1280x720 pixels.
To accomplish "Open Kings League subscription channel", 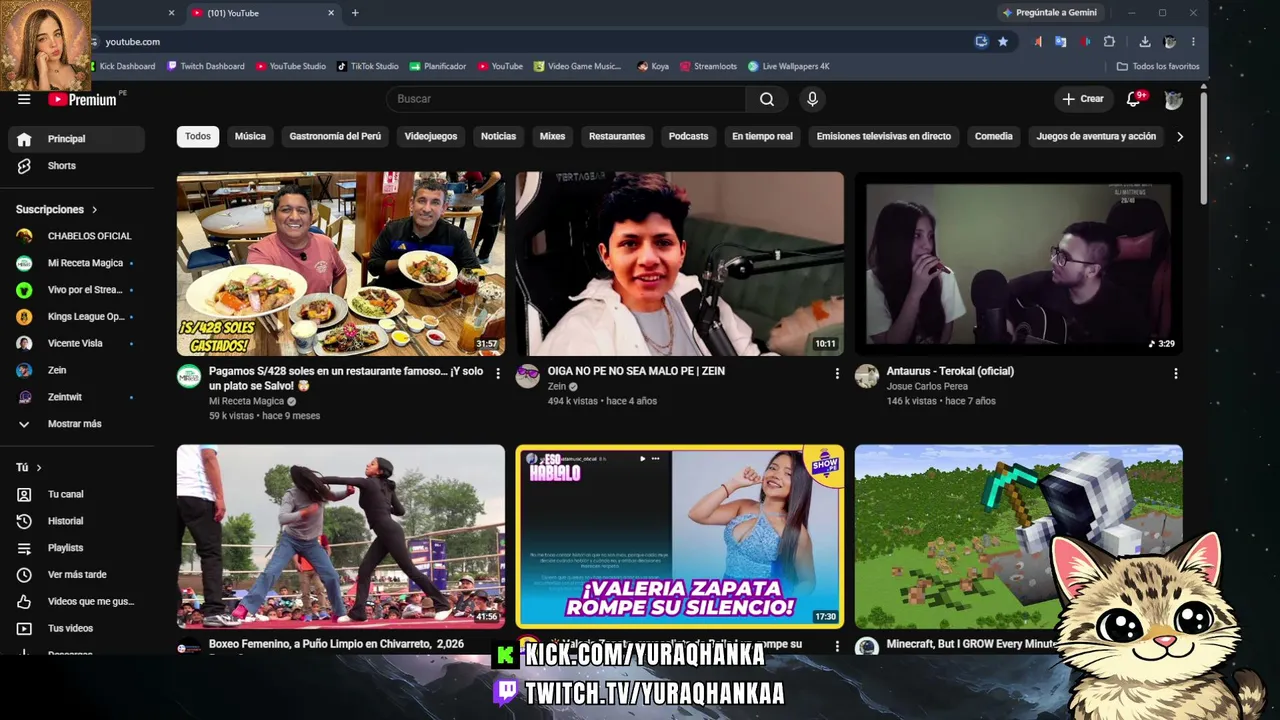I will click(x=76, y=317).
